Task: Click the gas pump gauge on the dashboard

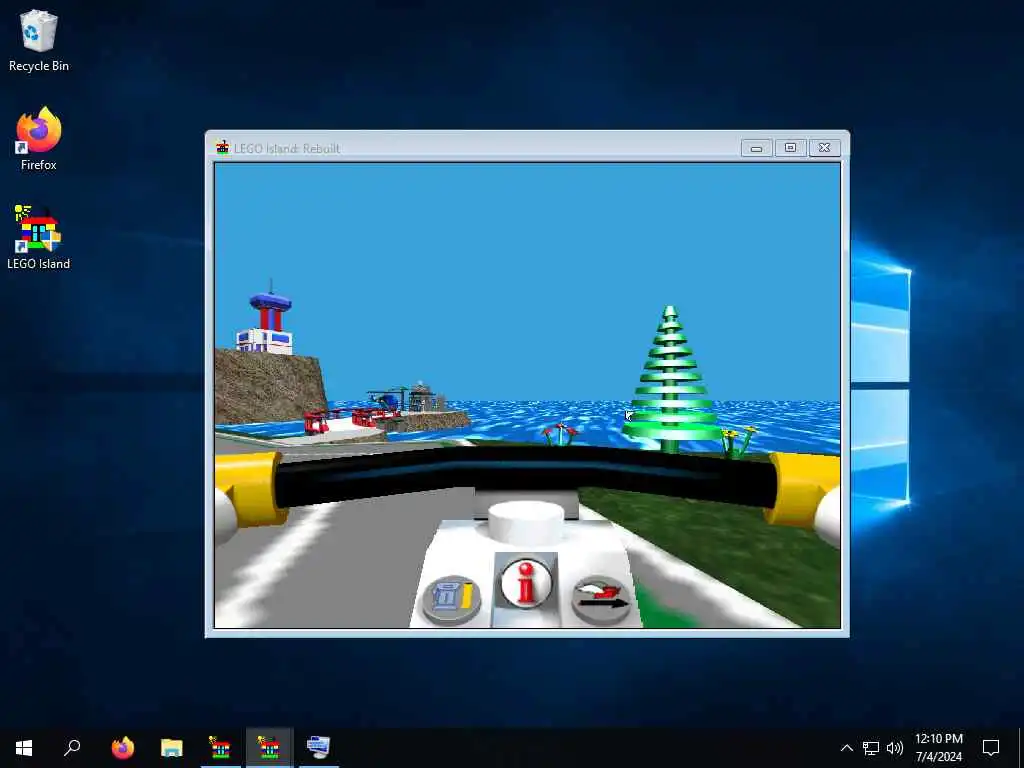Action: 451,599
